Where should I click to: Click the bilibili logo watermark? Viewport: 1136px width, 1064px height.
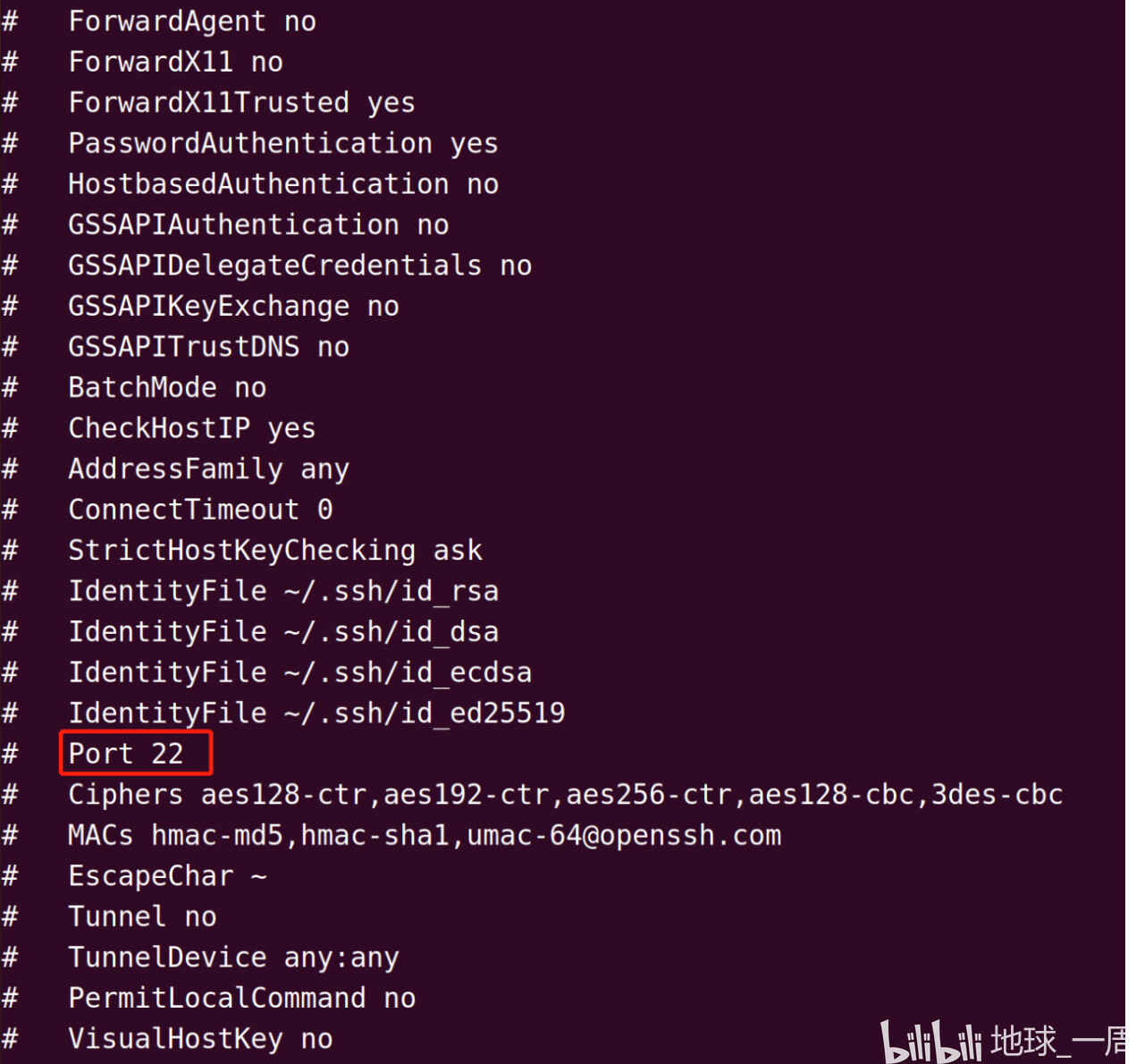pyautogui.click(x=930, y=1042)
